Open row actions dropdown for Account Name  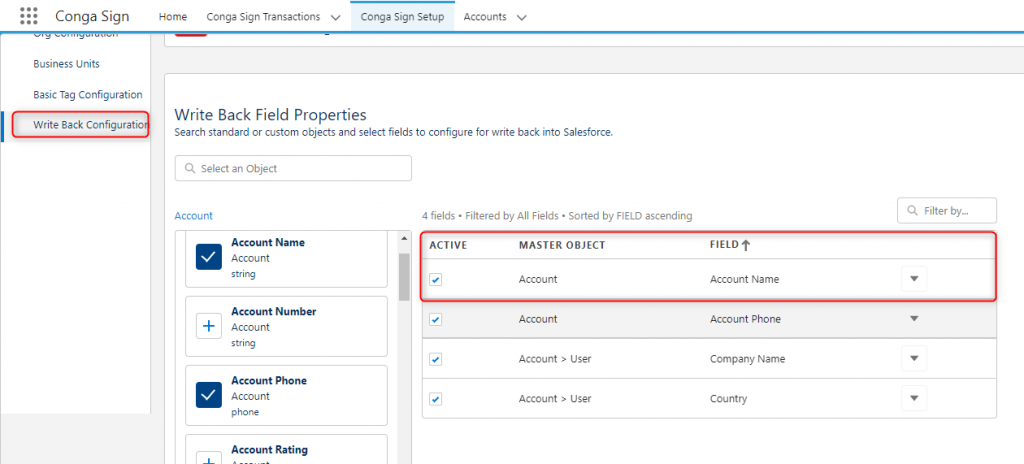point(914,279)
